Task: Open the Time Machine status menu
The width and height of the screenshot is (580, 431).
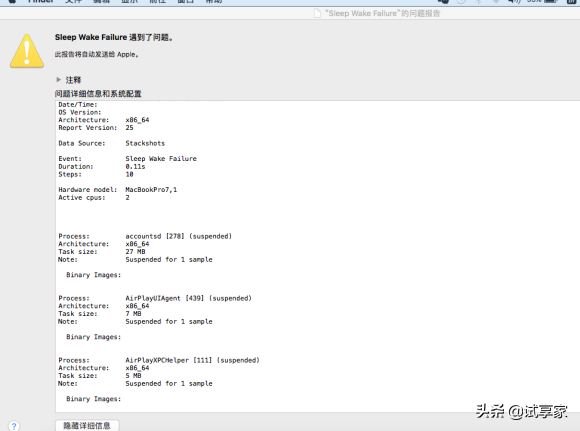Action: click(x=461, y=1)
